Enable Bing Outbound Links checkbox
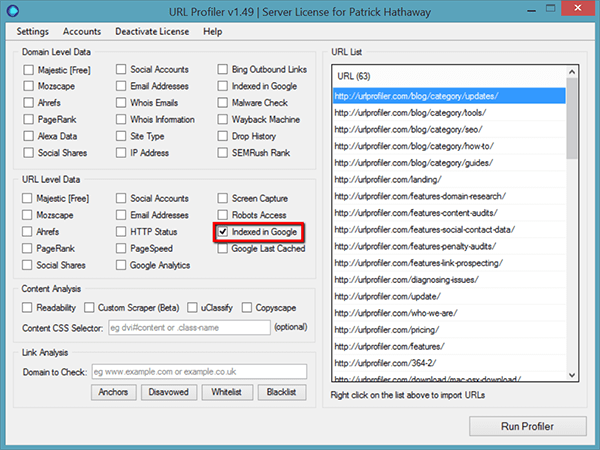The image size is (600, 450). tap(222, 69)
